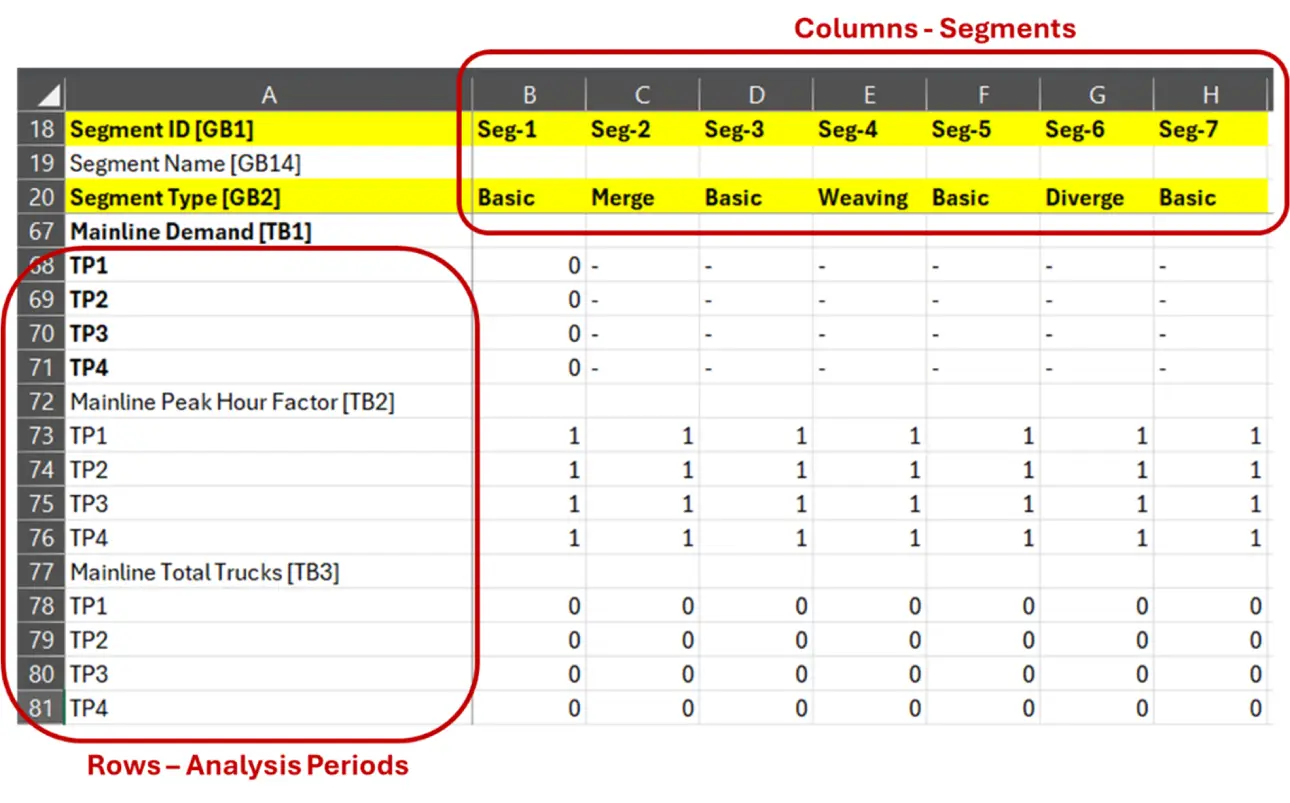The image size is (1290, 803).
Task: Select the Seg-3 cell
Action: click(756, 129)
